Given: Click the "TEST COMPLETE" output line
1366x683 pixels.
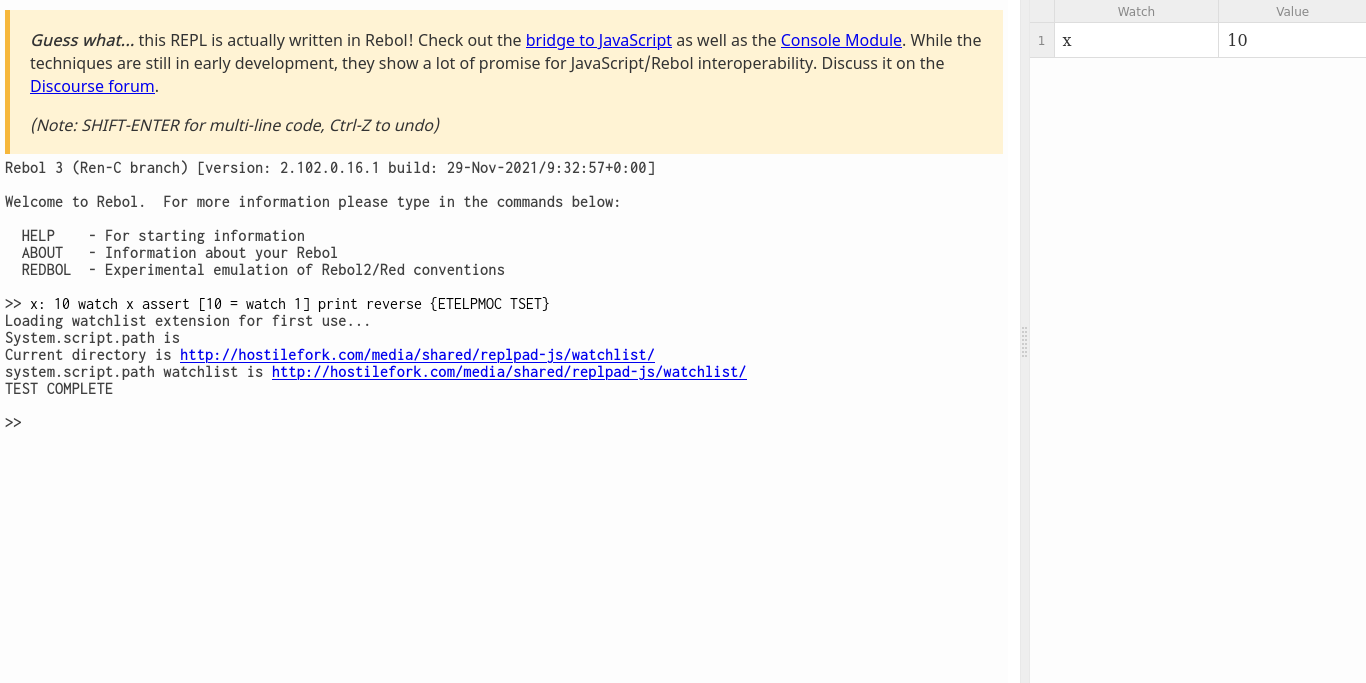Looking at the screenshot, I should (x=59, y=389).
